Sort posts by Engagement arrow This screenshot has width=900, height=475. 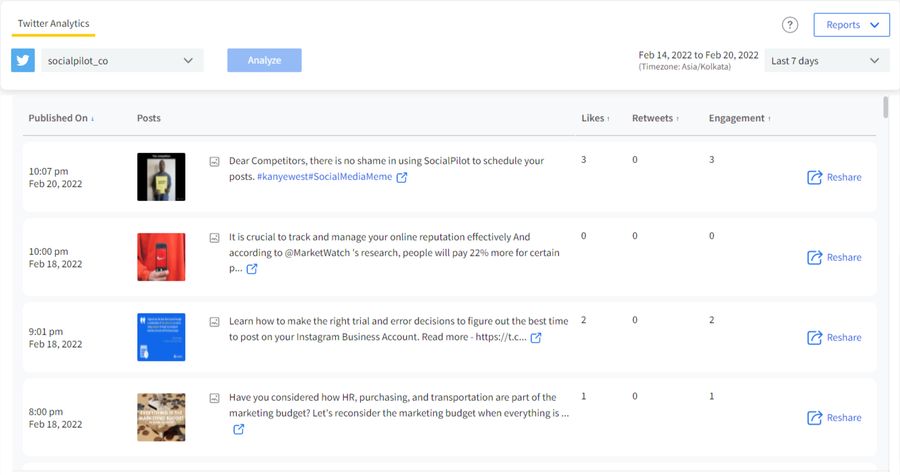769,119
